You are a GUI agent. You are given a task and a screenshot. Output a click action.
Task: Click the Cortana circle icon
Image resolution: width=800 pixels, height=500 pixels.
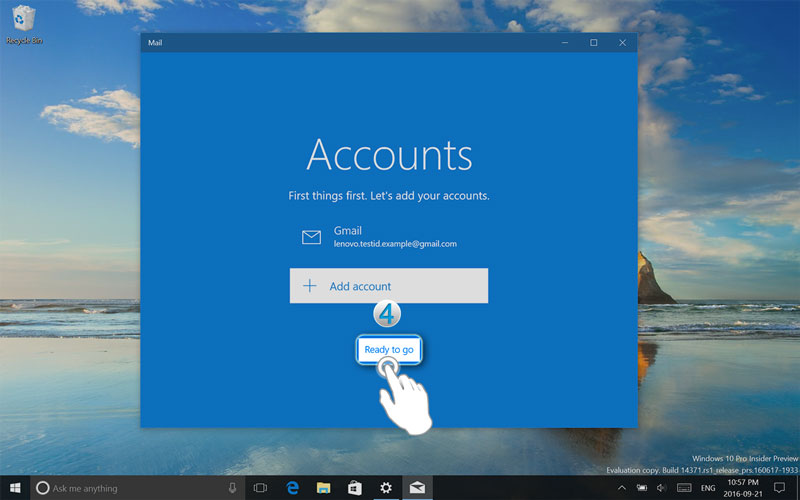coord(43,488)
